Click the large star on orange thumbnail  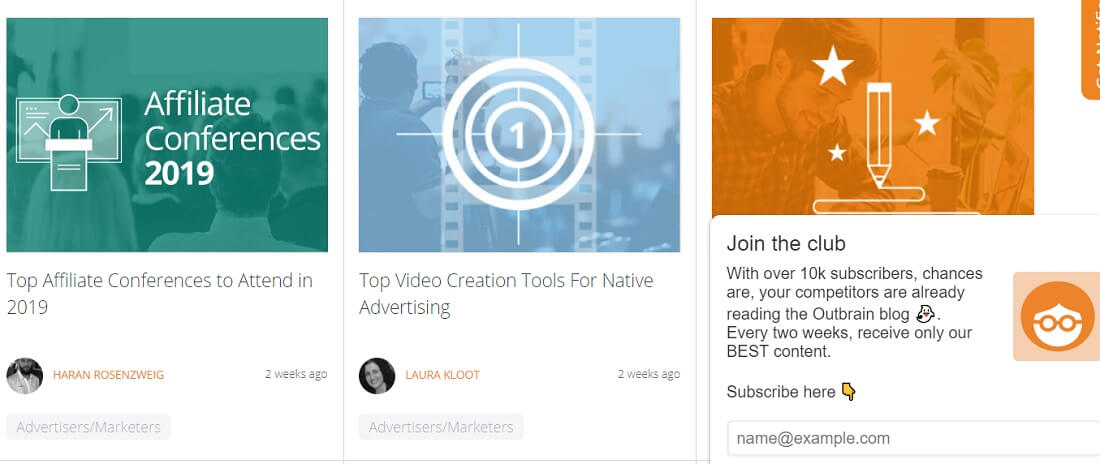(x=832, y=68)
